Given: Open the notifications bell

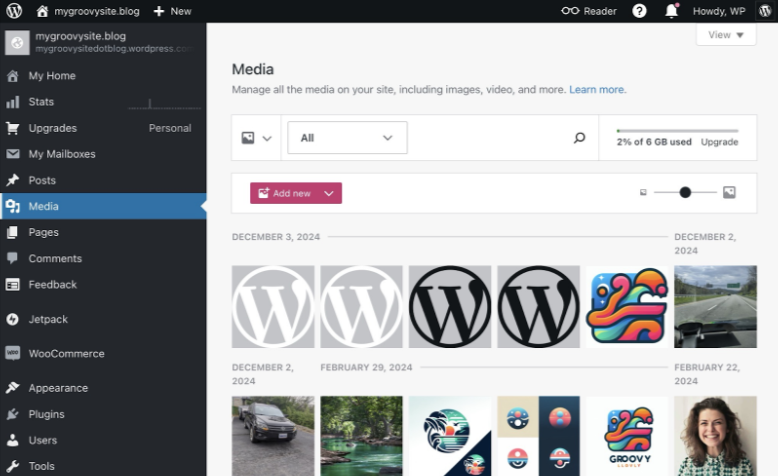Looking at the screenshot, I should pos(671,11).
